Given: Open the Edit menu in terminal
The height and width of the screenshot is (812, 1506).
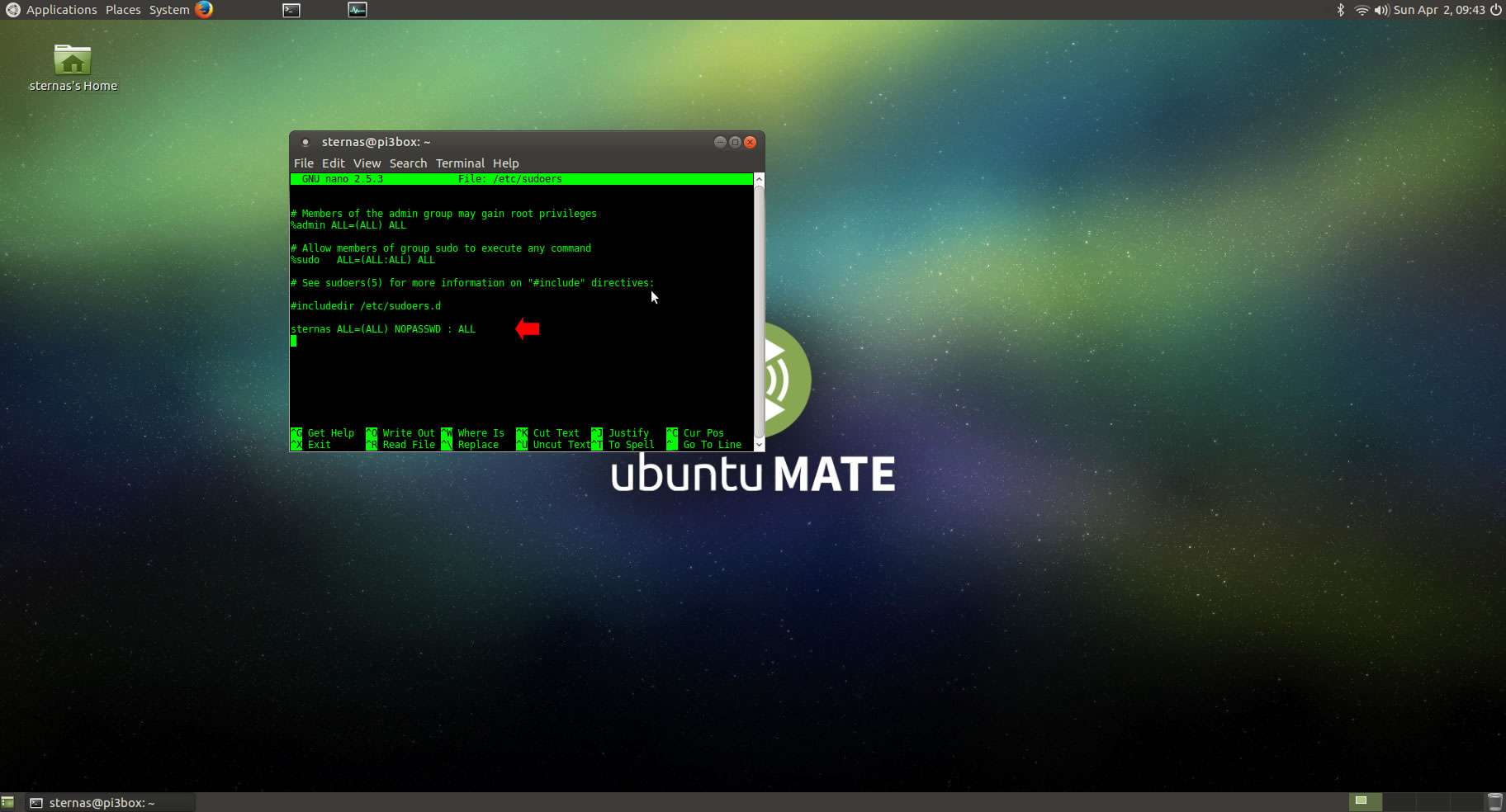Looking at the screenshot, I should 334,163.
